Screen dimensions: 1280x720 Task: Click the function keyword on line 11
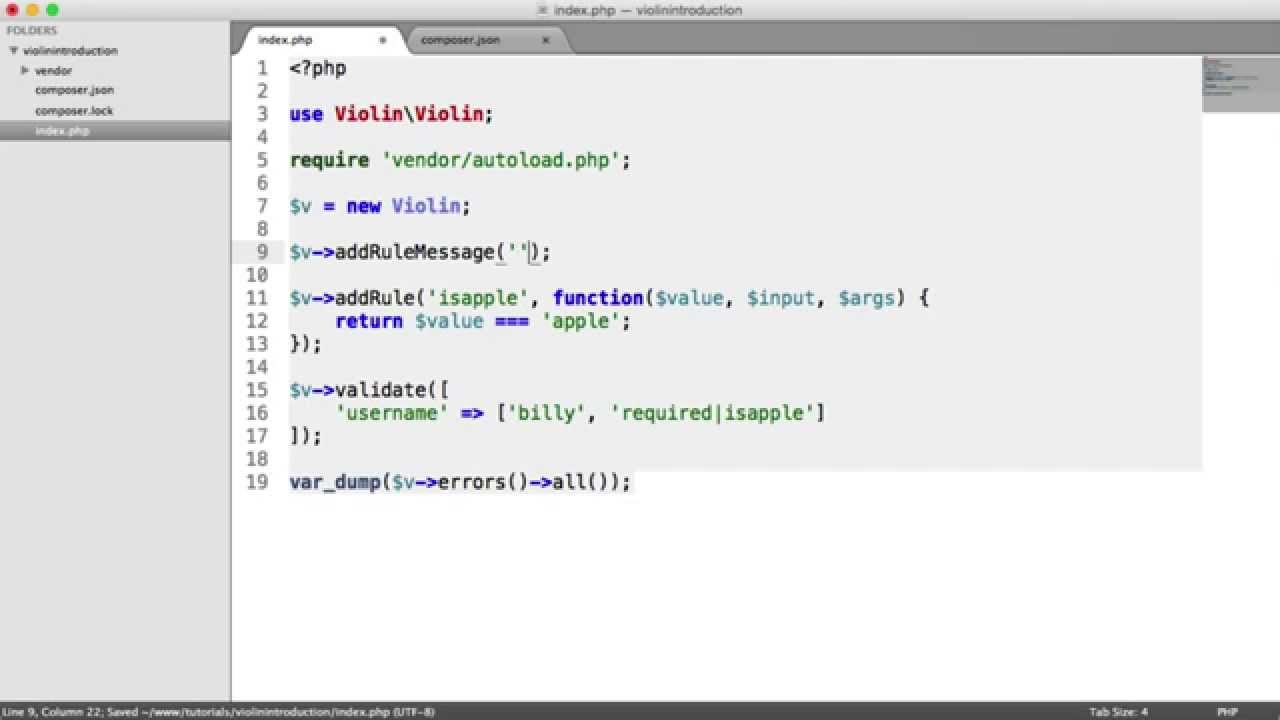[x=598, y=298]
